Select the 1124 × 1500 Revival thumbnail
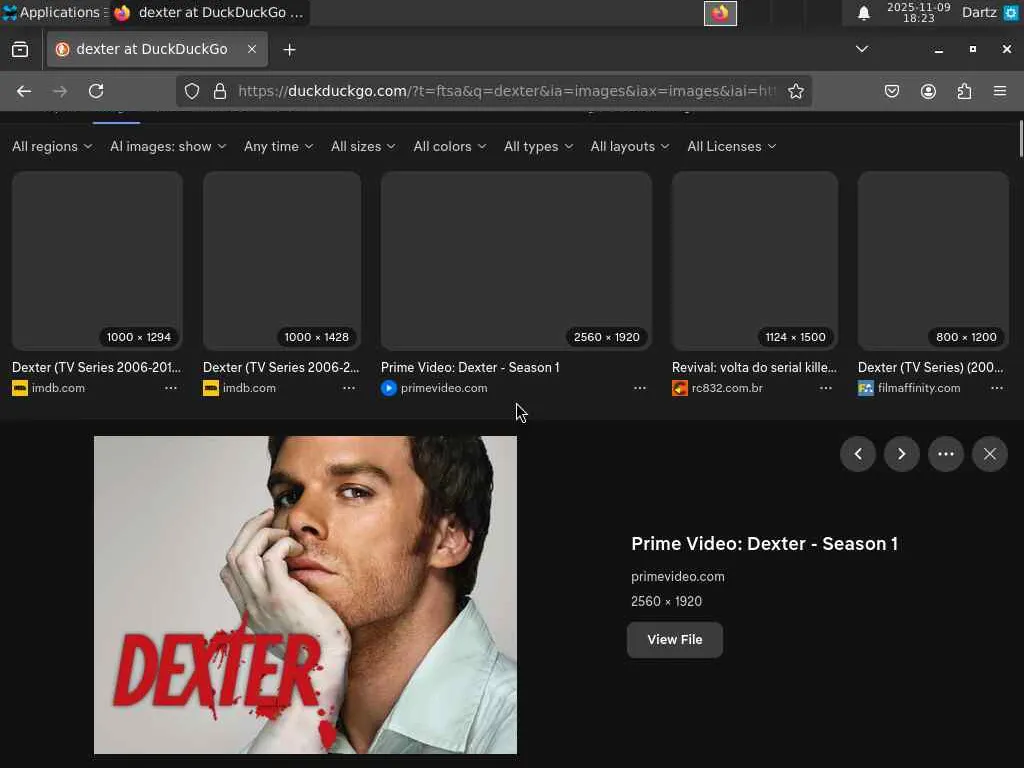The image size is (1024, 768). point(755,261)
